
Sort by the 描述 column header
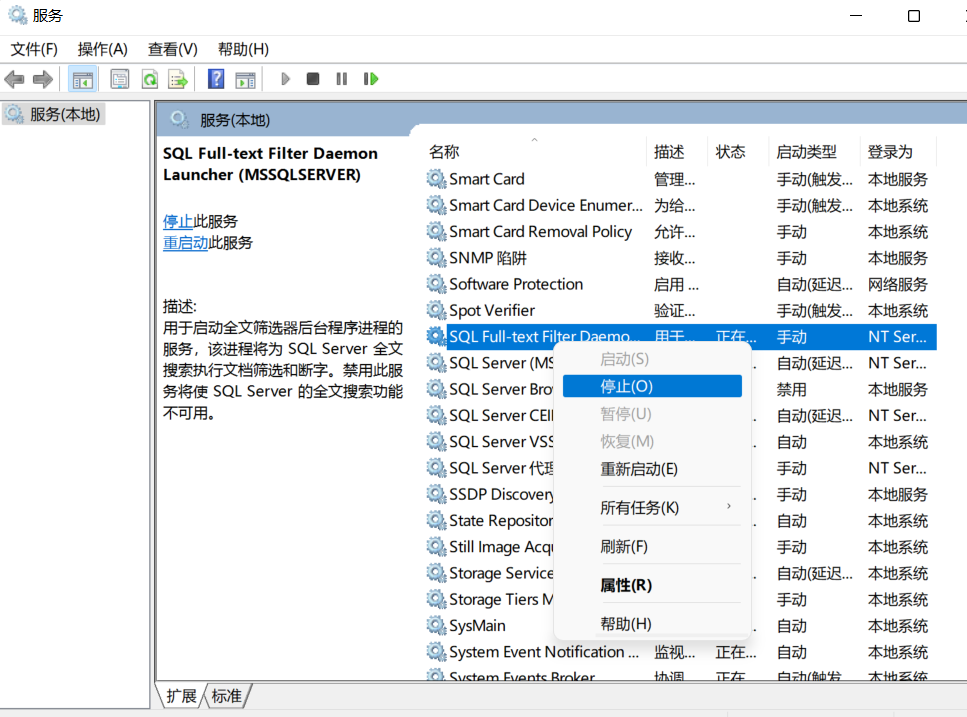click(669, 152)
